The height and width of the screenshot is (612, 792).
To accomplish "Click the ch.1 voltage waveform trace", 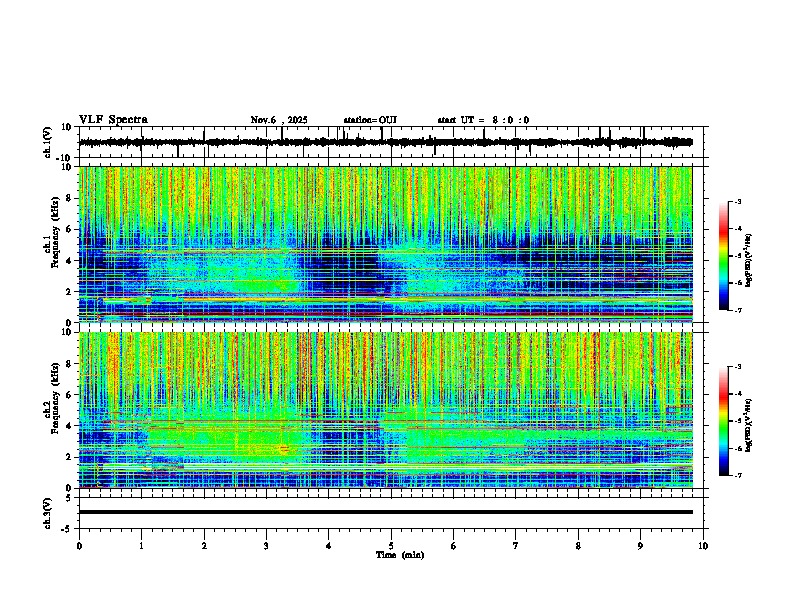I will tap(386, 142).
